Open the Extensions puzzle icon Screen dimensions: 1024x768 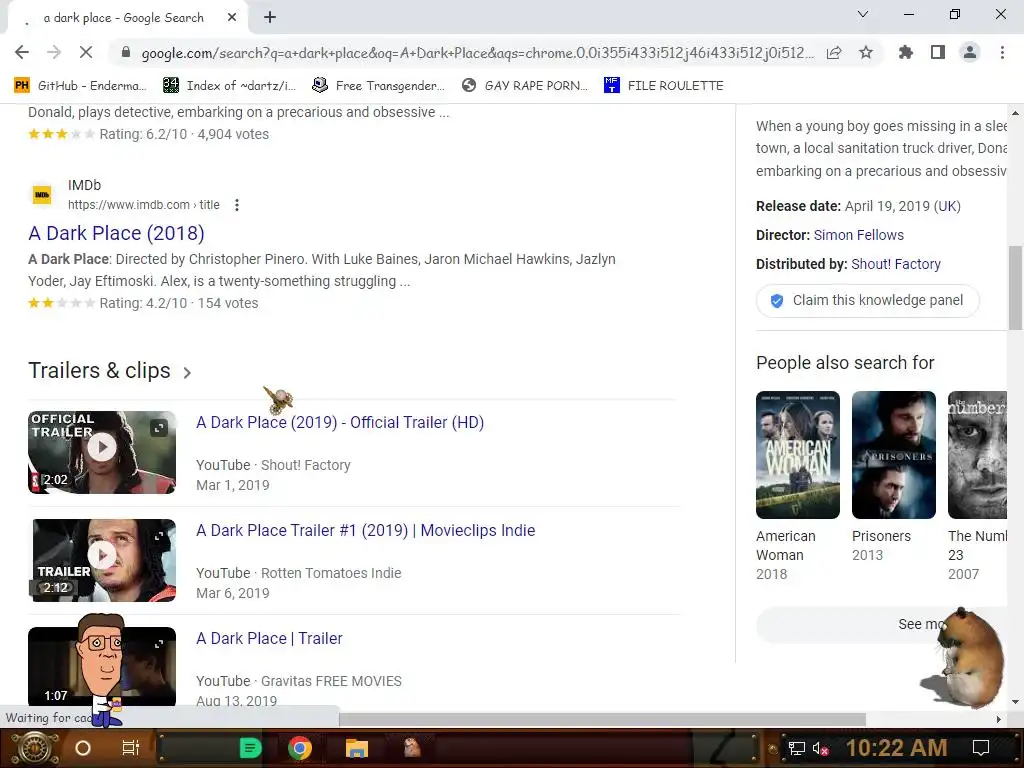tap(905, 53)
